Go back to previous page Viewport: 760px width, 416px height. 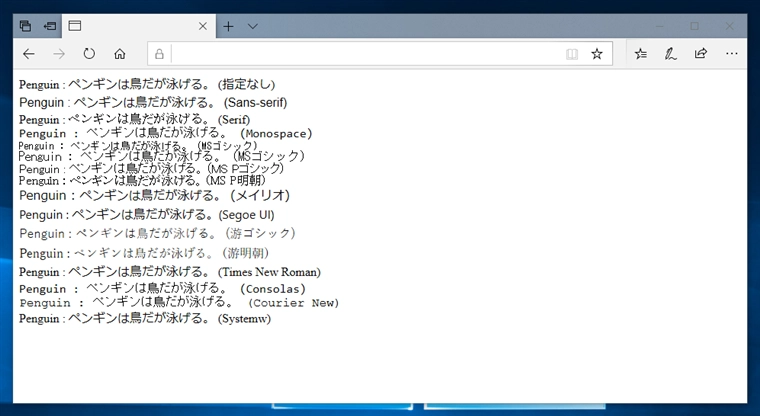click(29, 54)
